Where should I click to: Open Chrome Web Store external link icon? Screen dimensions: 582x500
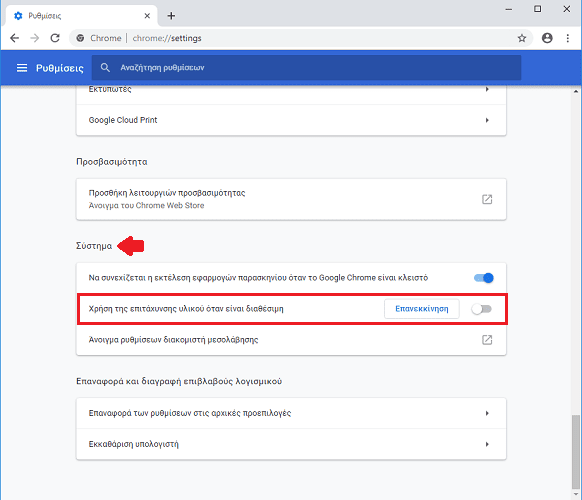(x=487, y=199)
